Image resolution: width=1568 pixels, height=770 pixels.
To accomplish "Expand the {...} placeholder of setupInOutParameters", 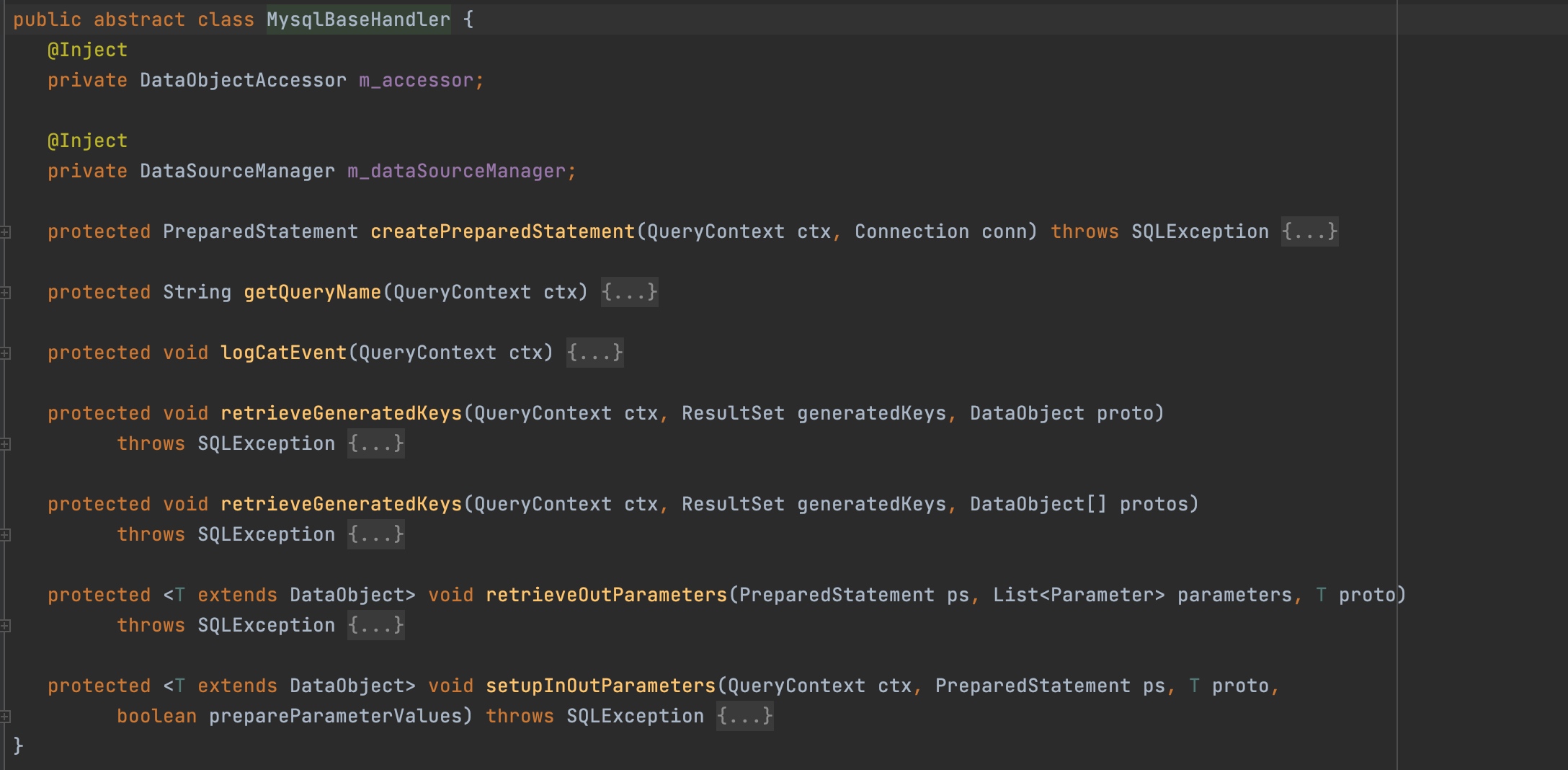I will coord(744,717).
